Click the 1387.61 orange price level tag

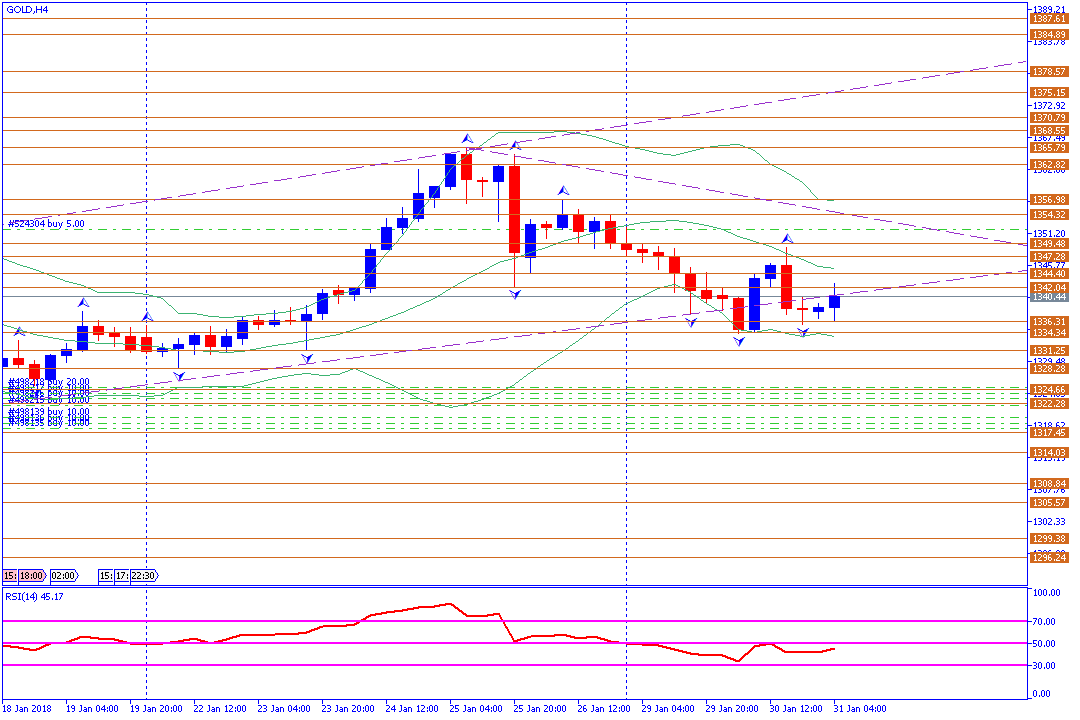pos(1049,19)
